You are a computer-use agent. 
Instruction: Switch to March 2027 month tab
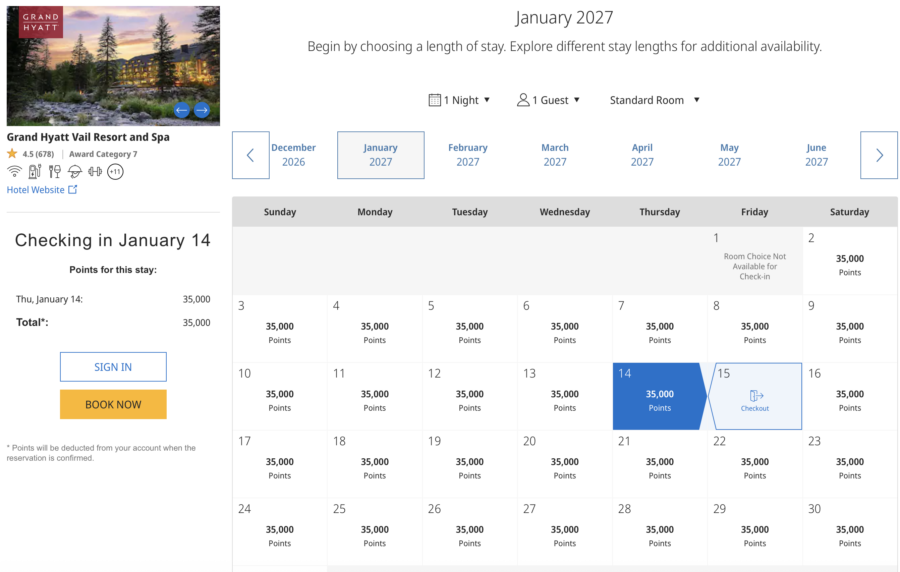(x=555, y=155)
